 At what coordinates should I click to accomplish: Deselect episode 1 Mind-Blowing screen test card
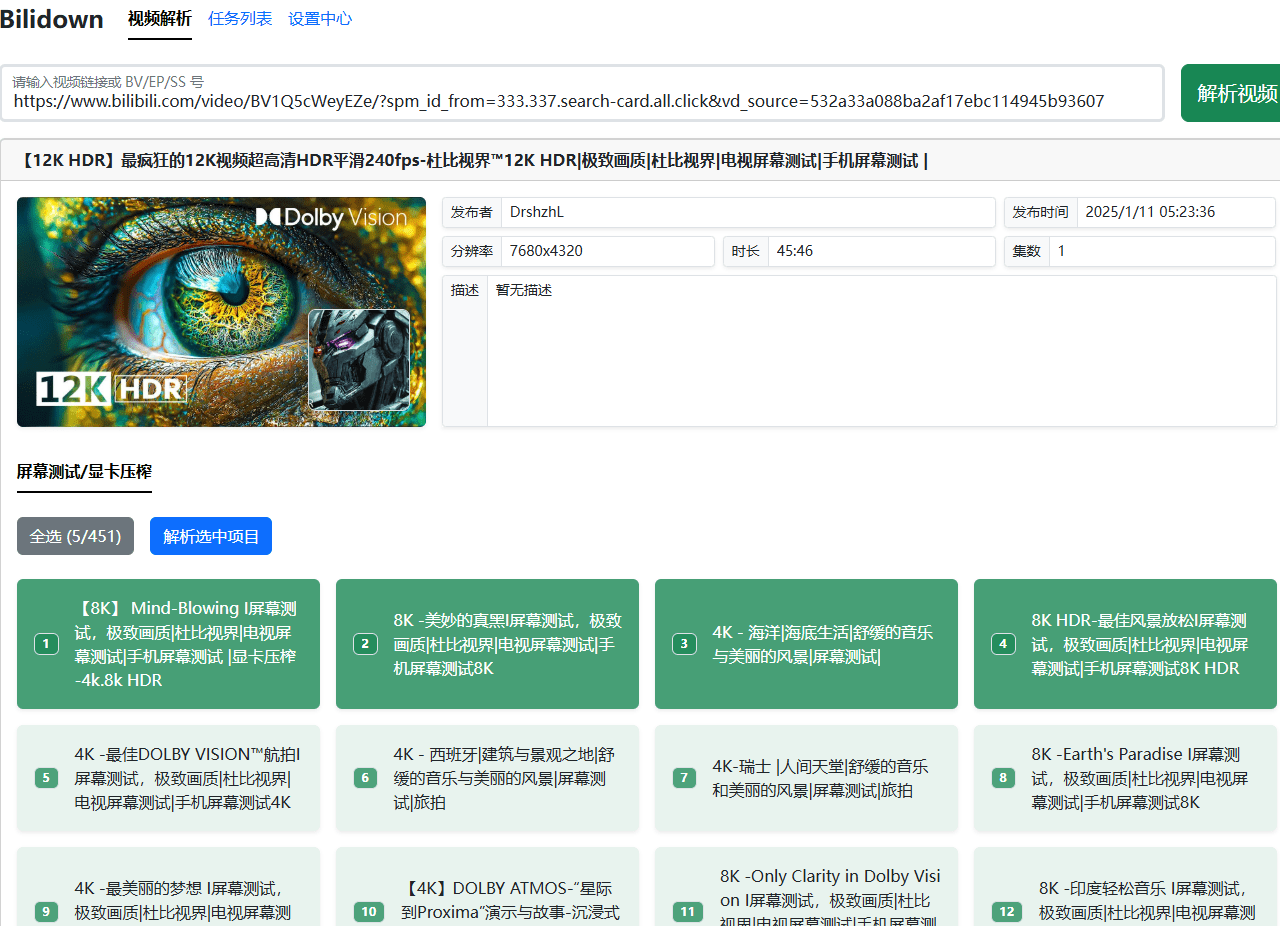pyautogui.click(x=168, y=644)
